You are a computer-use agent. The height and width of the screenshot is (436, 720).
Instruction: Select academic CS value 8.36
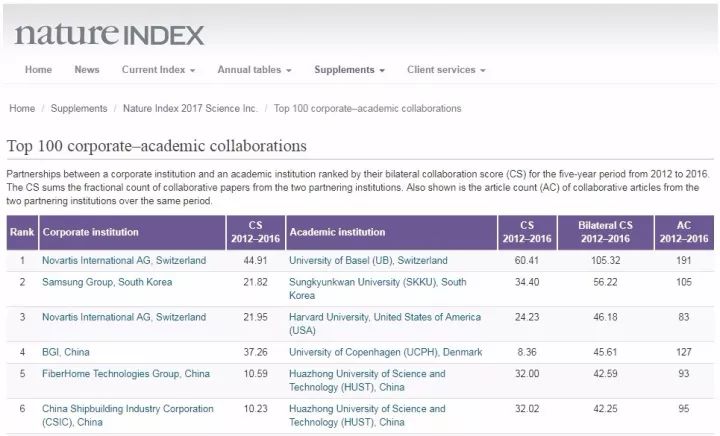pos(527,352)
